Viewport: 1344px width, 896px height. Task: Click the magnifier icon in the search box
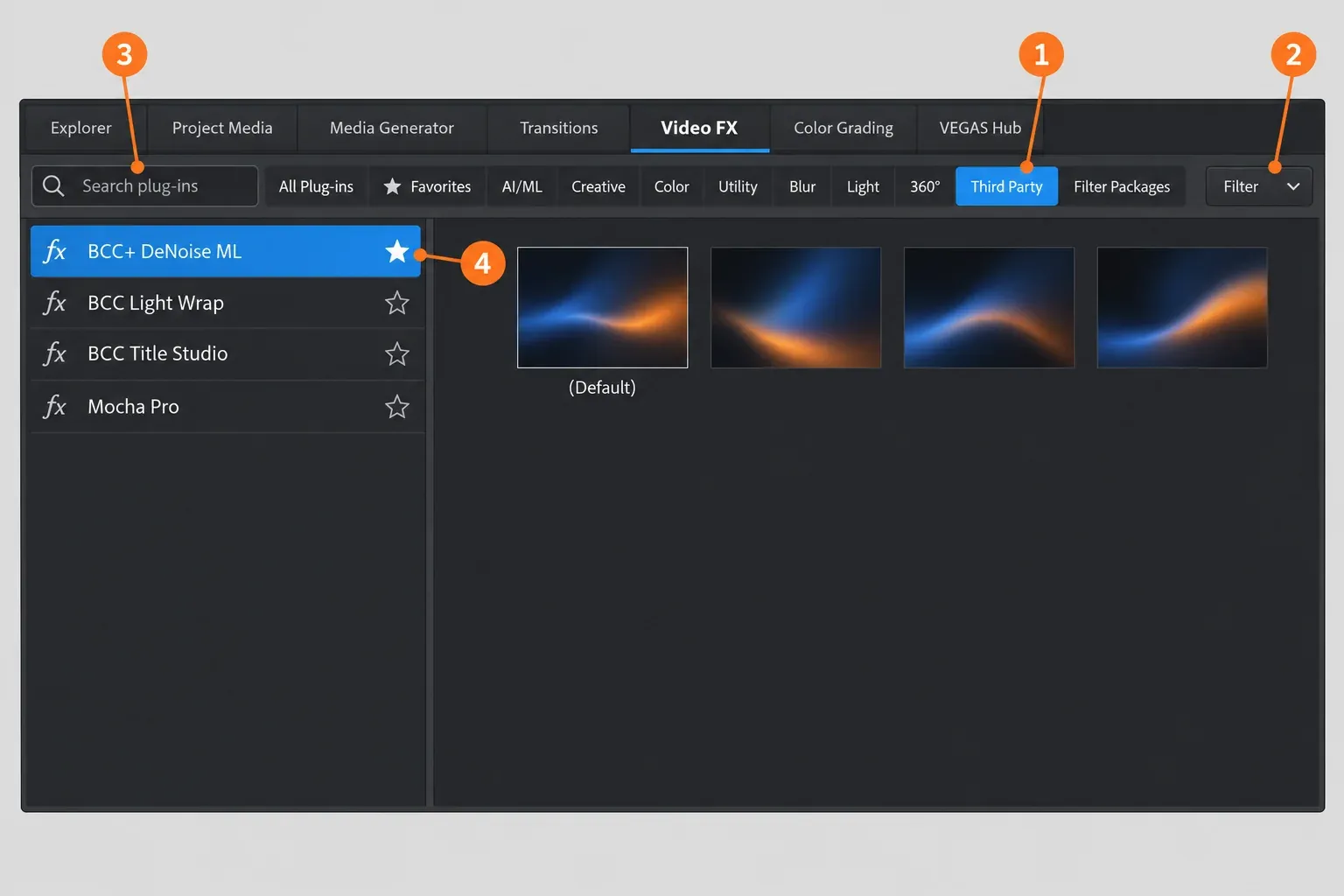point(53,185)
